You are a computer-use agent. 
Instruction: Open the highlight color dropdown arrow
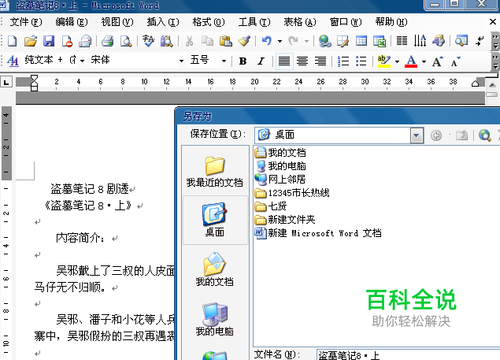pyautogui.click(x=397, y=61)
